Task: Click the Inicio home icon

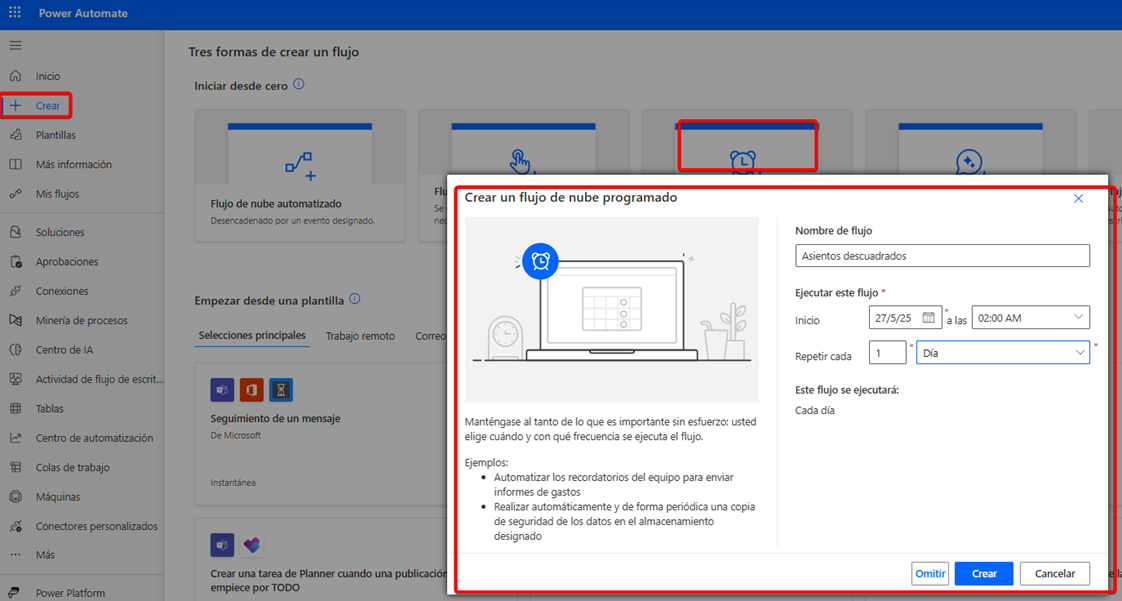Action: tap(15, 76)
